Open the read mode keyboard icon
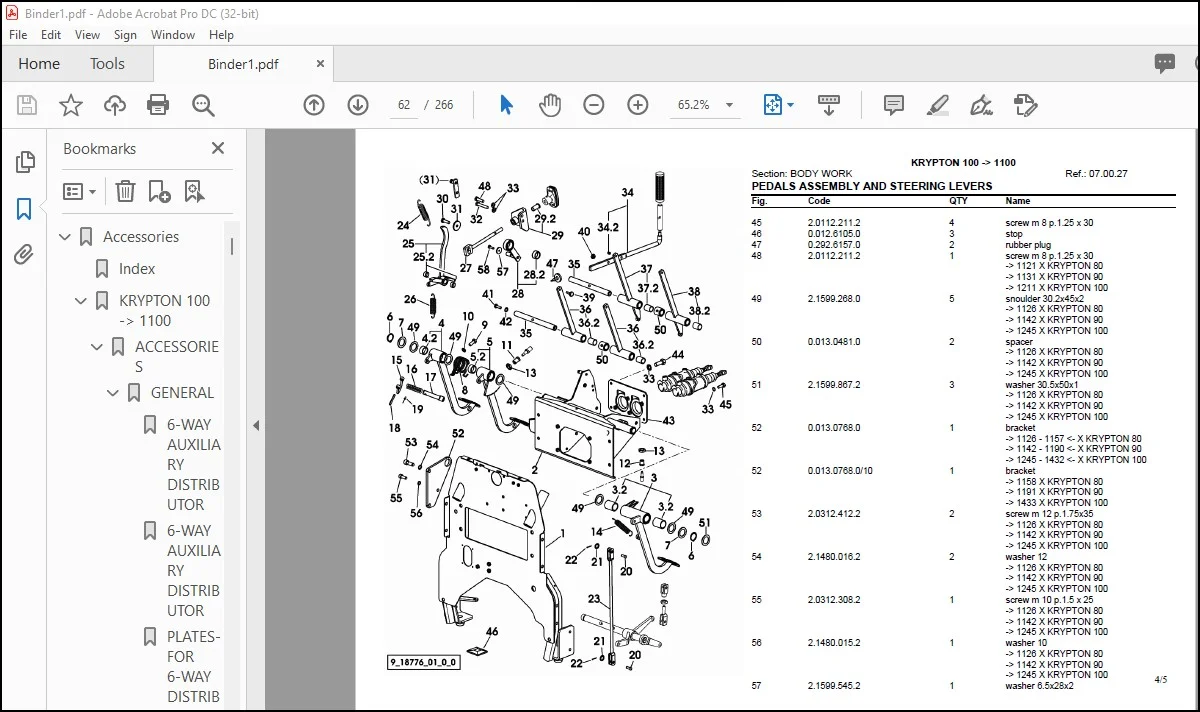The image size is (1200, 712). 828,105
